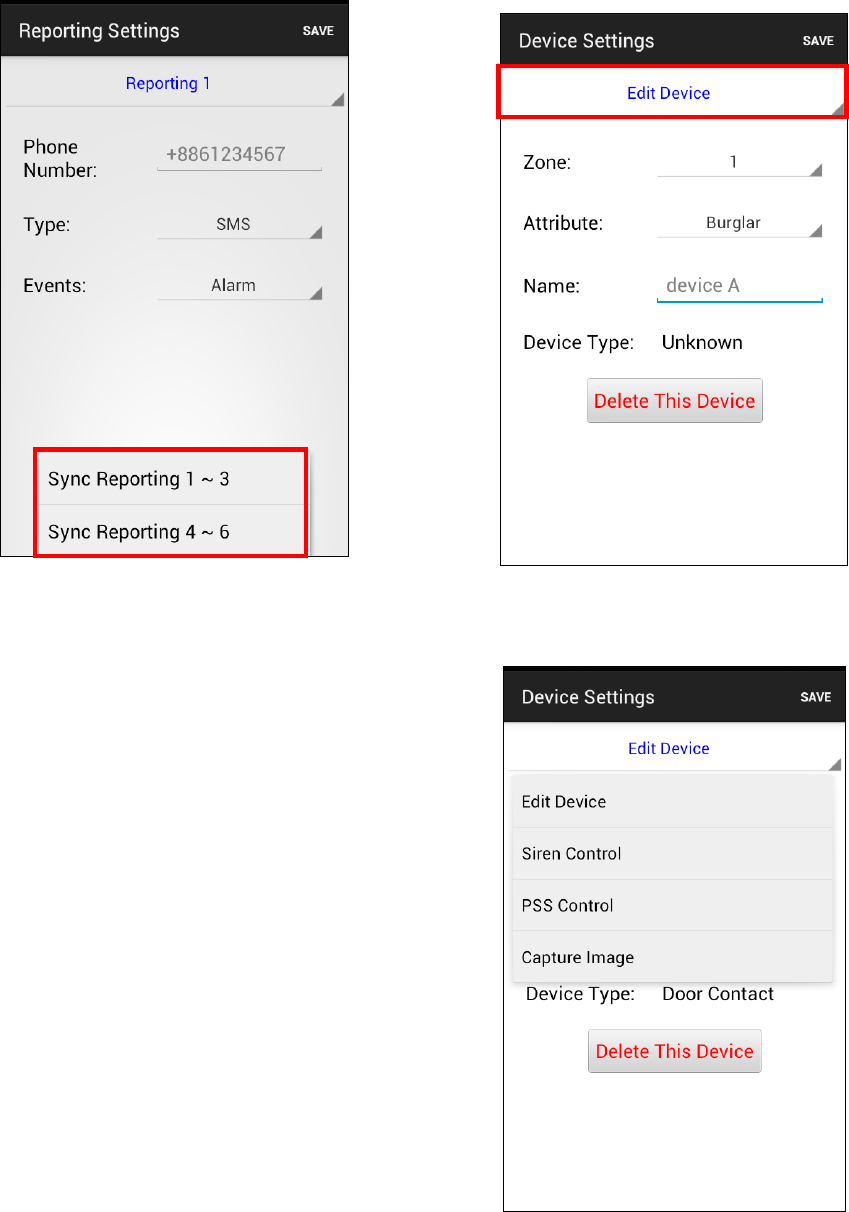Screen dimensions: 849x1212
Task: Choose Sync Reporting 4 ~ 6
Action: click(x=172, y=531)
